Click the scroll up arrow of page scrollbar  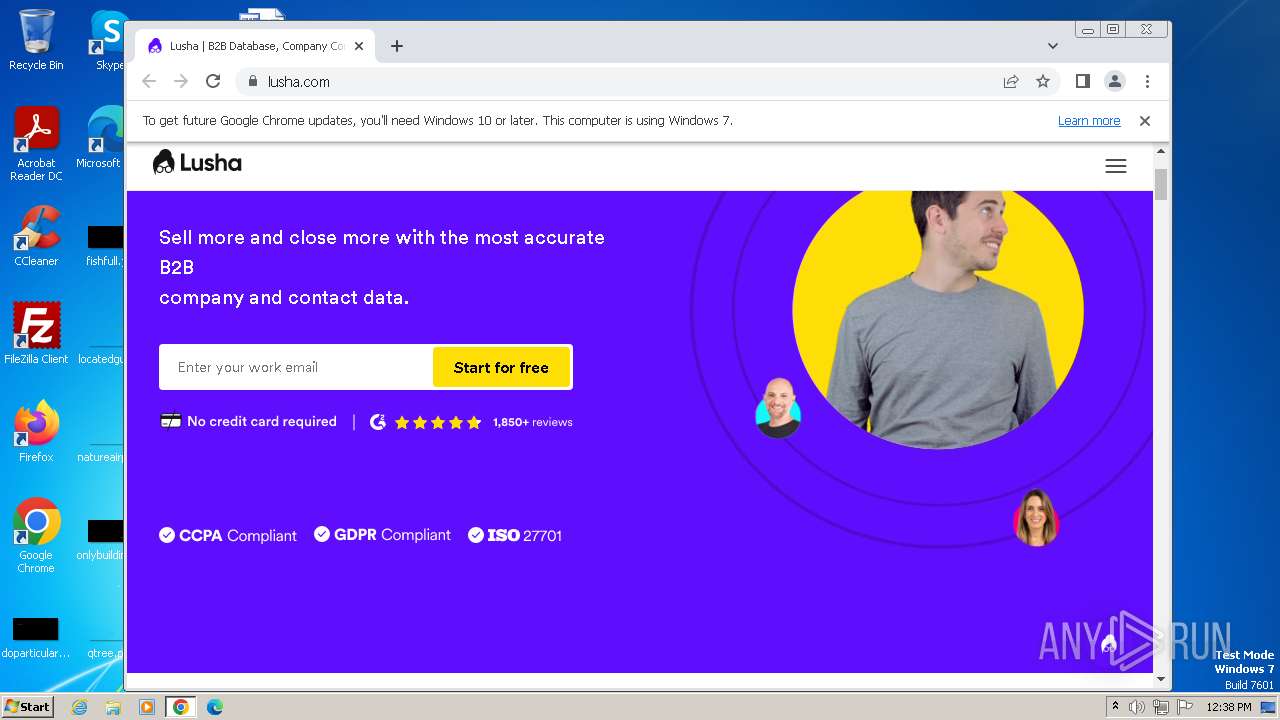1161,152
